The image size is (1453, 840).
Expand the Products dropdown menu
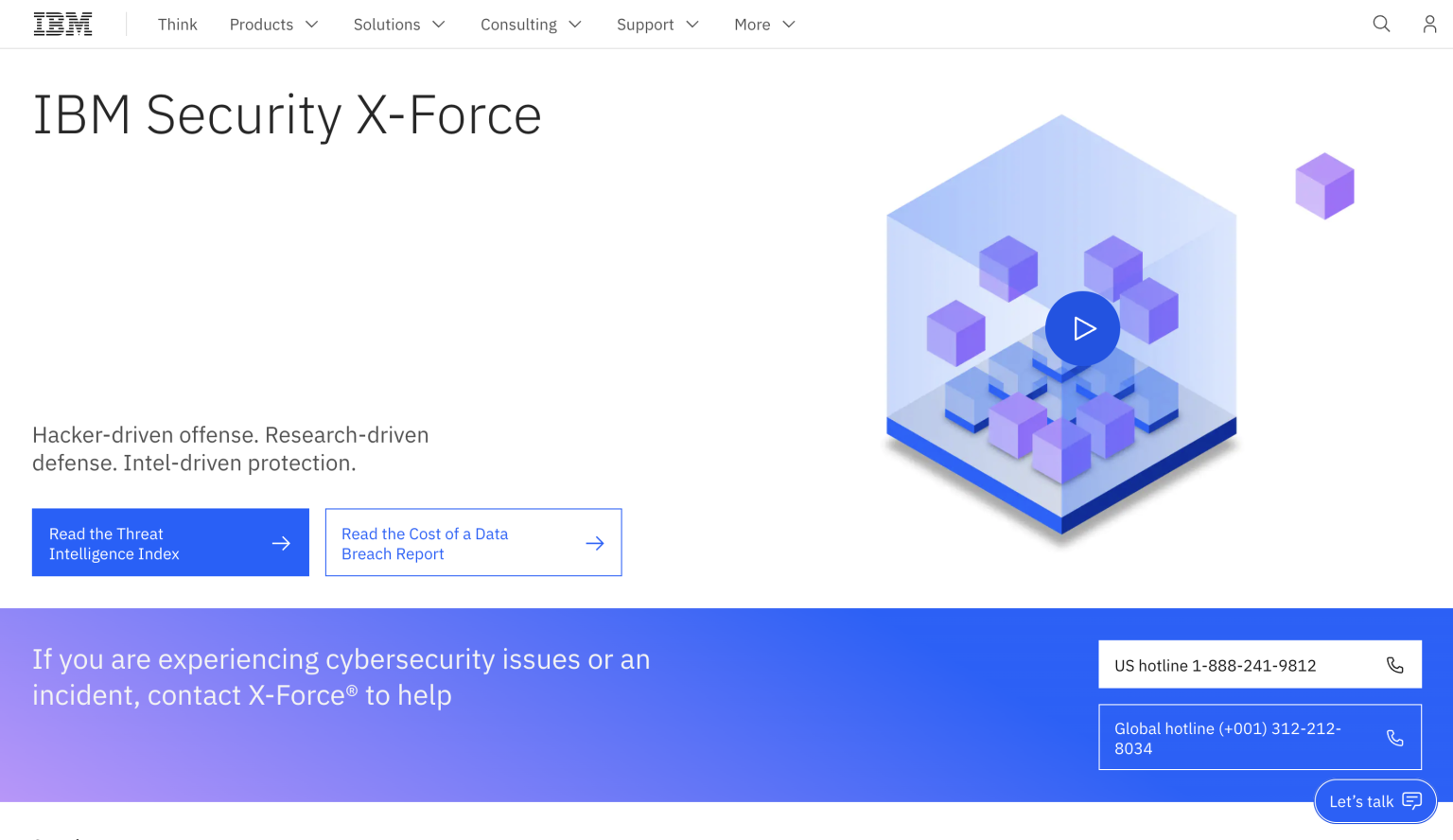[x=273, y=25]
